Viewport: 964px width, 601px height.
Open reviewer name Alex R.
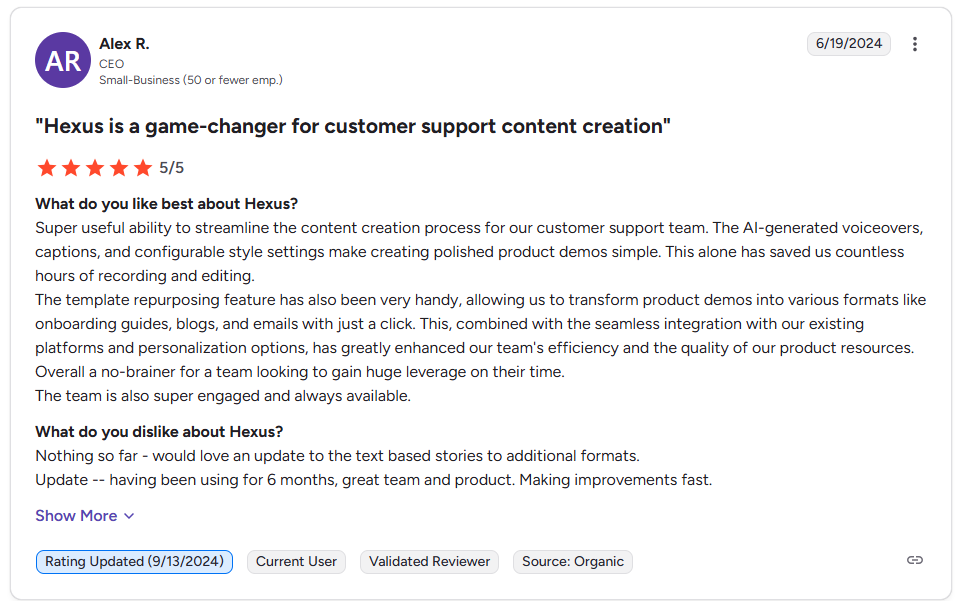point(124,44)
